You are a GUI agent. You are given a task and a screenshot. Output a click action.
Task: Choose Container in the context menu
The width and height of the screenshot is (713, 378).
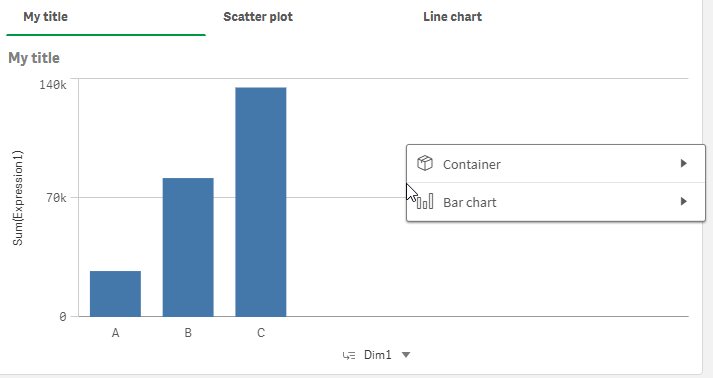click(x=556, y=164)
